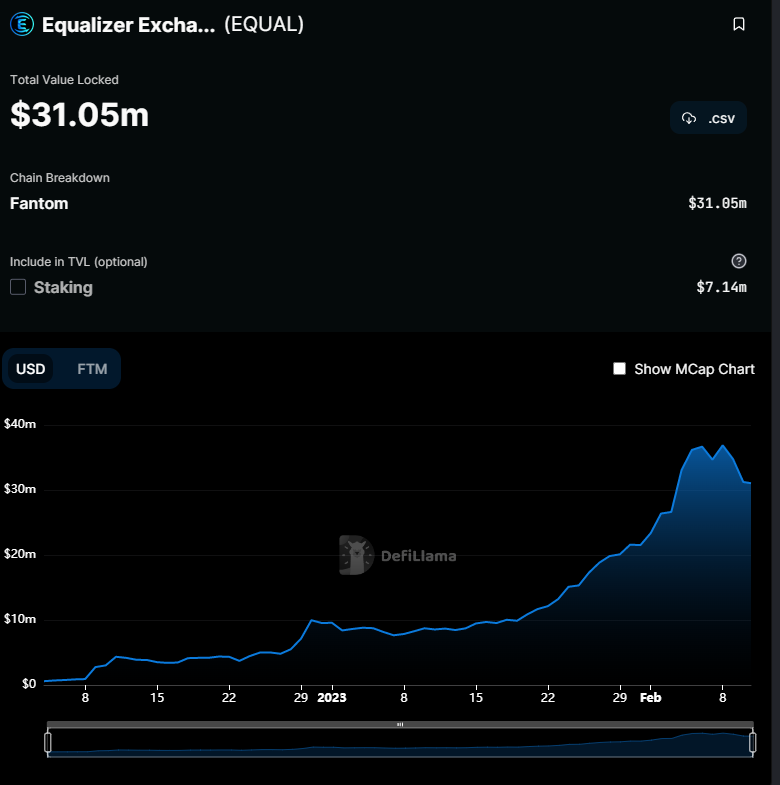780x785 pixels.
Task: Click the (EQUAL) ticker symbol
Action: (x=264, y=24)
